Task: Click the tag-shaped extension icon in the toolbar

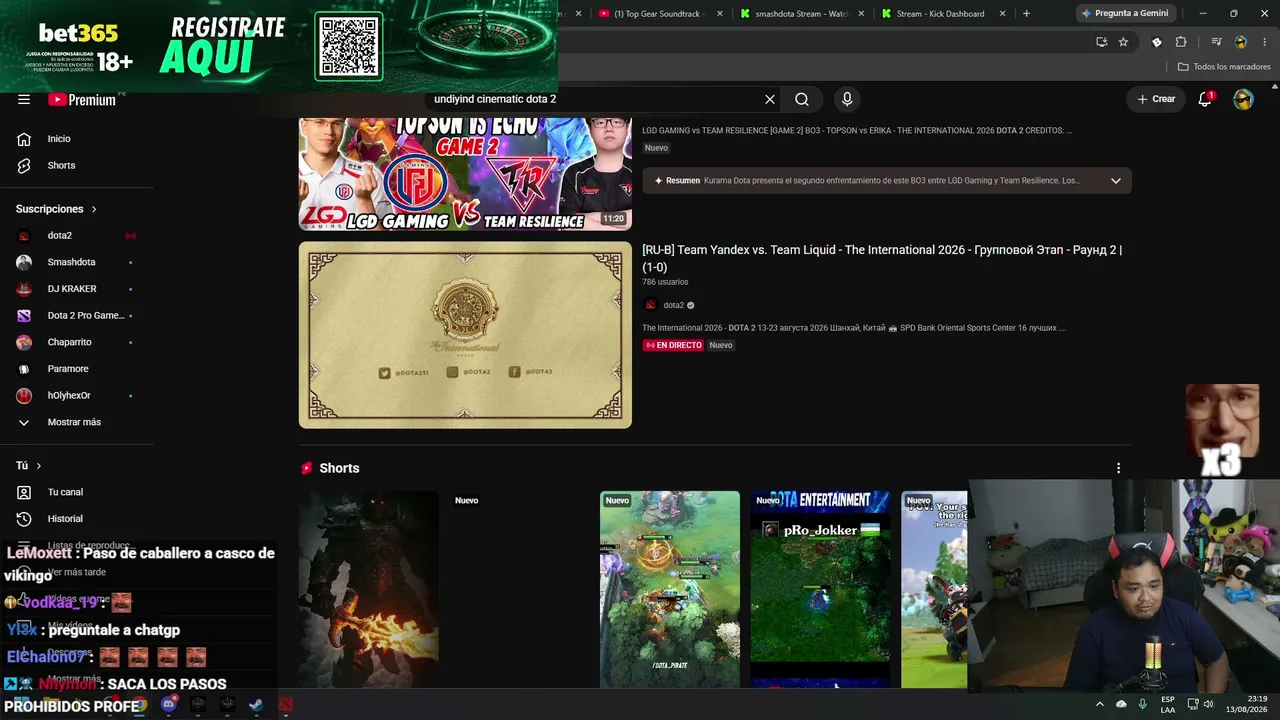Action: pyautogui.click(x=1157, y=42)
